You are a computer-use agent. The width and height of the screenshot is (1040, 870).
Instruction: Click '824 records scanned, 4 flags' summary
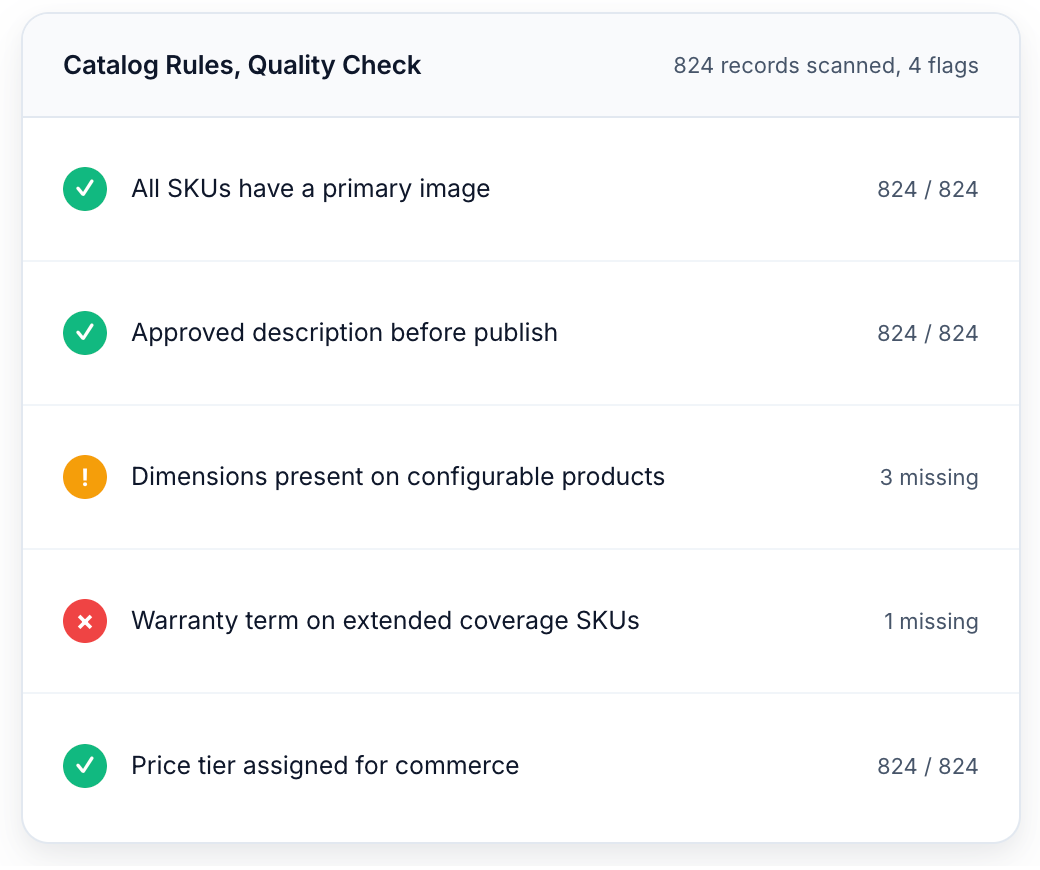[x=825, y=66]
